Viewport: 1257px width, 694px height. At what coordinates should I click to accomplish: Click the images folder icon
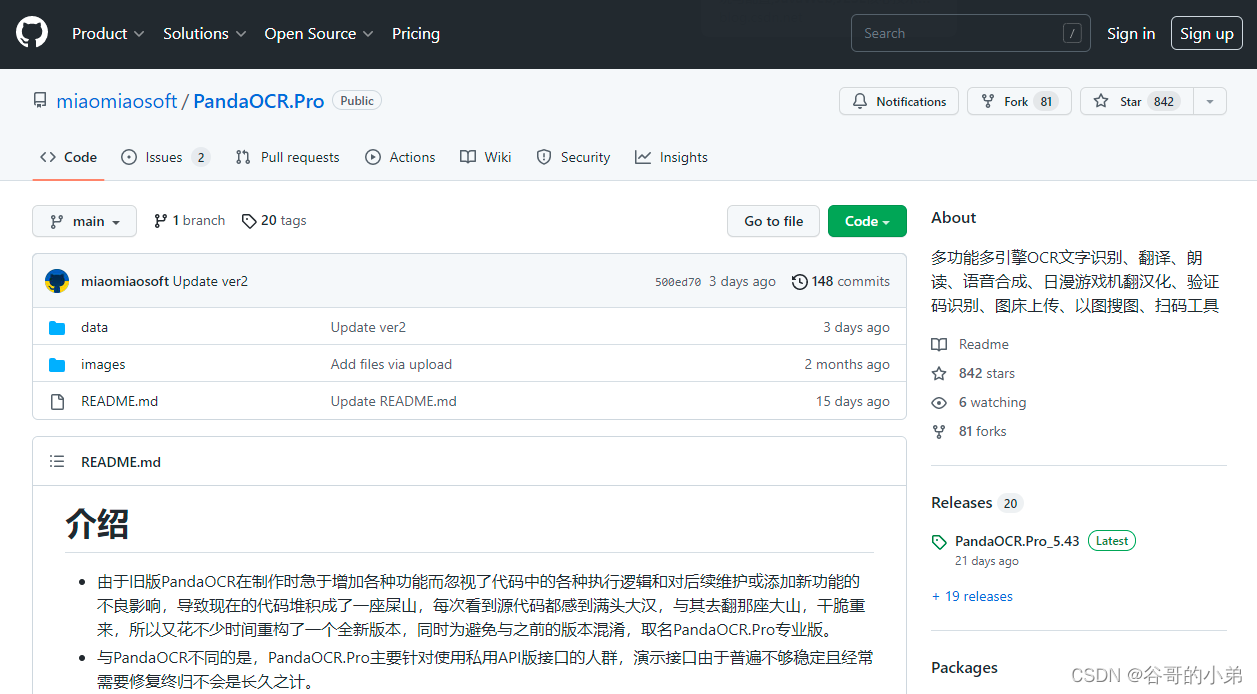coord(57,365)
